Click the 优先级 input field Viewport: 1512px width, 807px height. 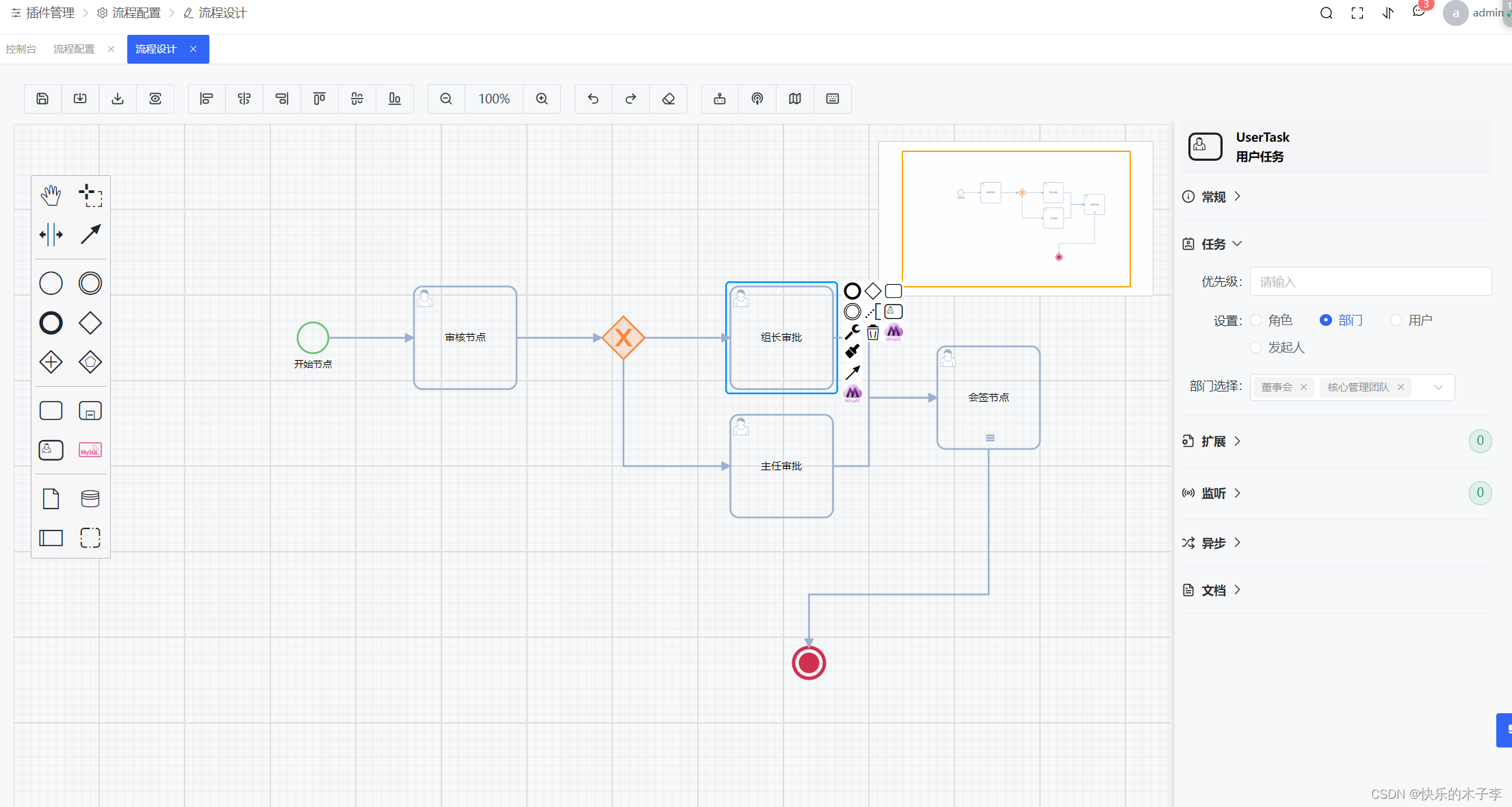pyautogui.click(x=1370, y=281)
